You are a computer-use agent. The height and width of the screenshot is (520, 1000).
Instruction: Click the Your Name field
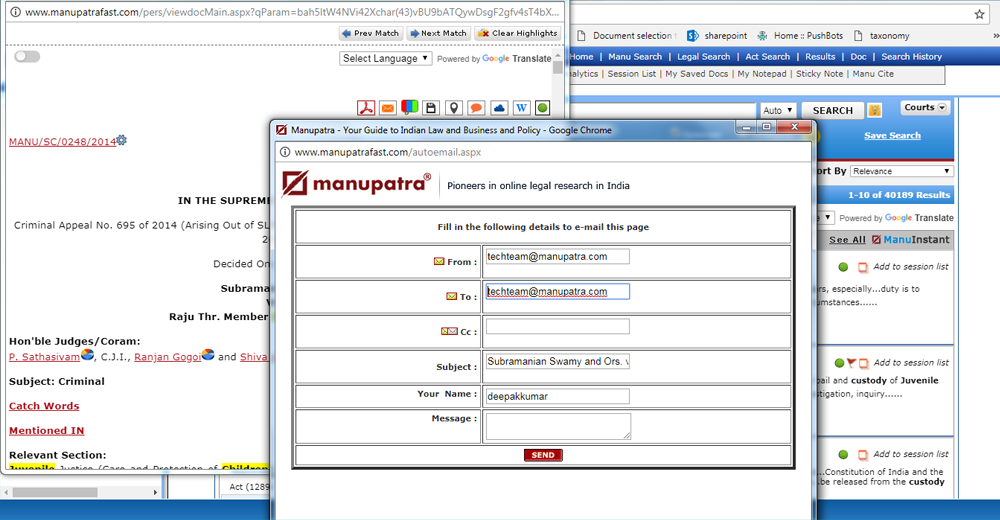pyautogui.click(x=557, y=396)
